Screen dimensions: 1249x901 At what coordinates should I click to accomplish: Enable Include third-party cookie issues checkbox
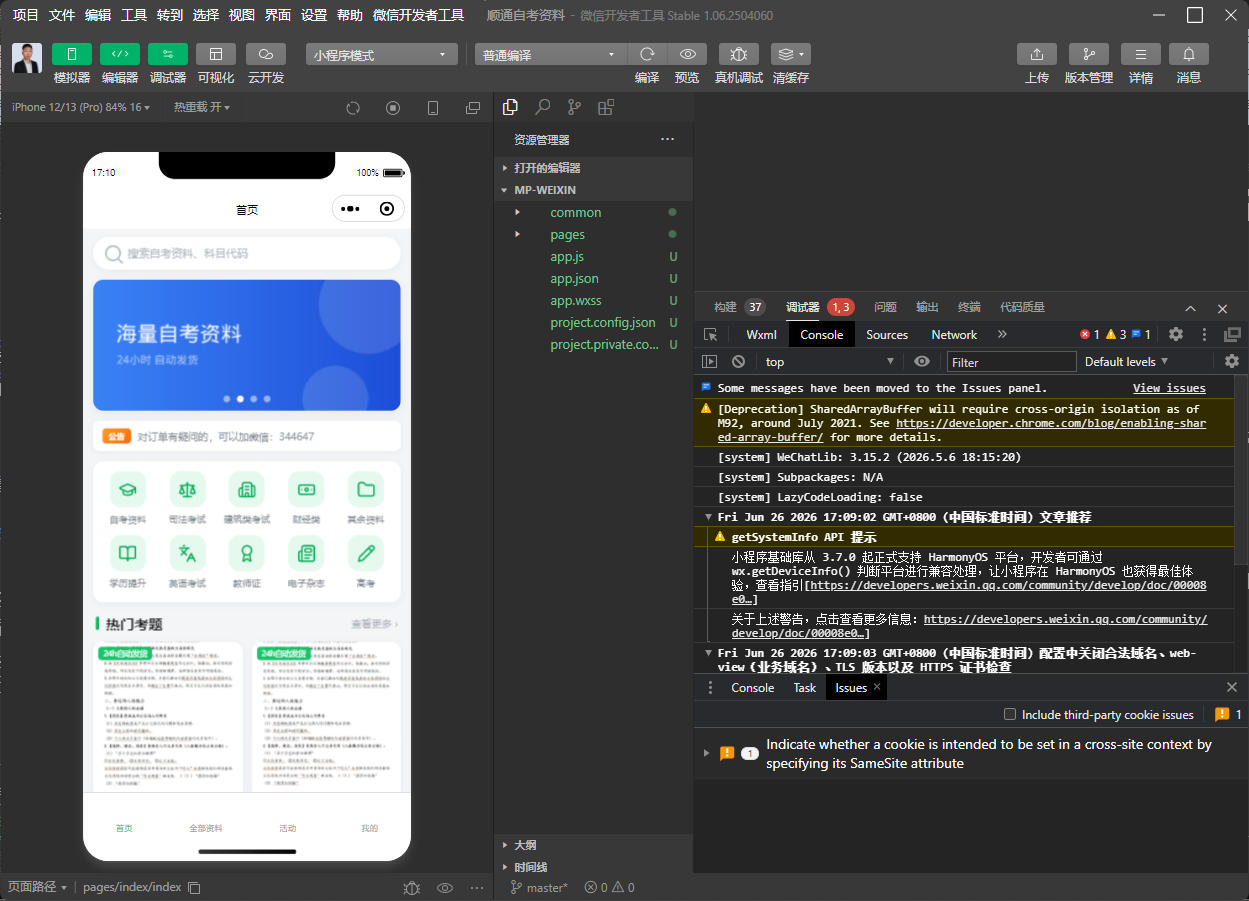pos(1010,714)
